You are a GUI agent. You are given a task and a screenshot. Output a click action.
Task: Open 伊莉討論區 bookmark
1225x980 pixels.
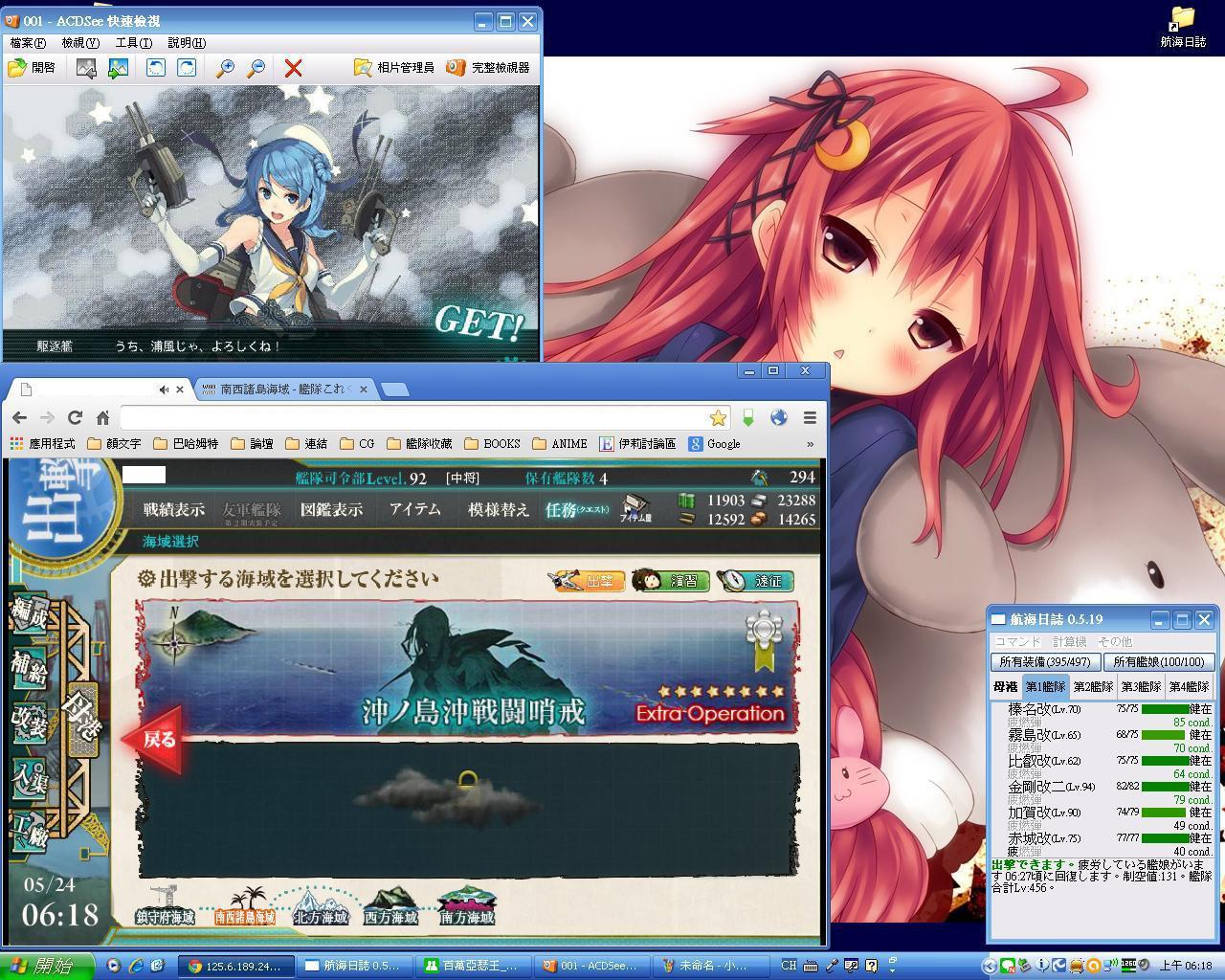(637, 444)
